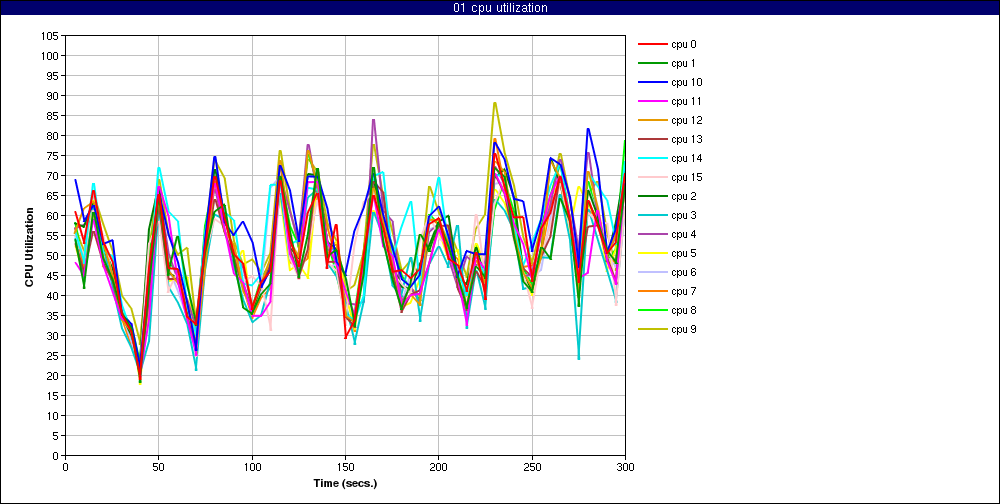
Task: Click the teal cpu 3 legend line
Action: pos(652,216)
